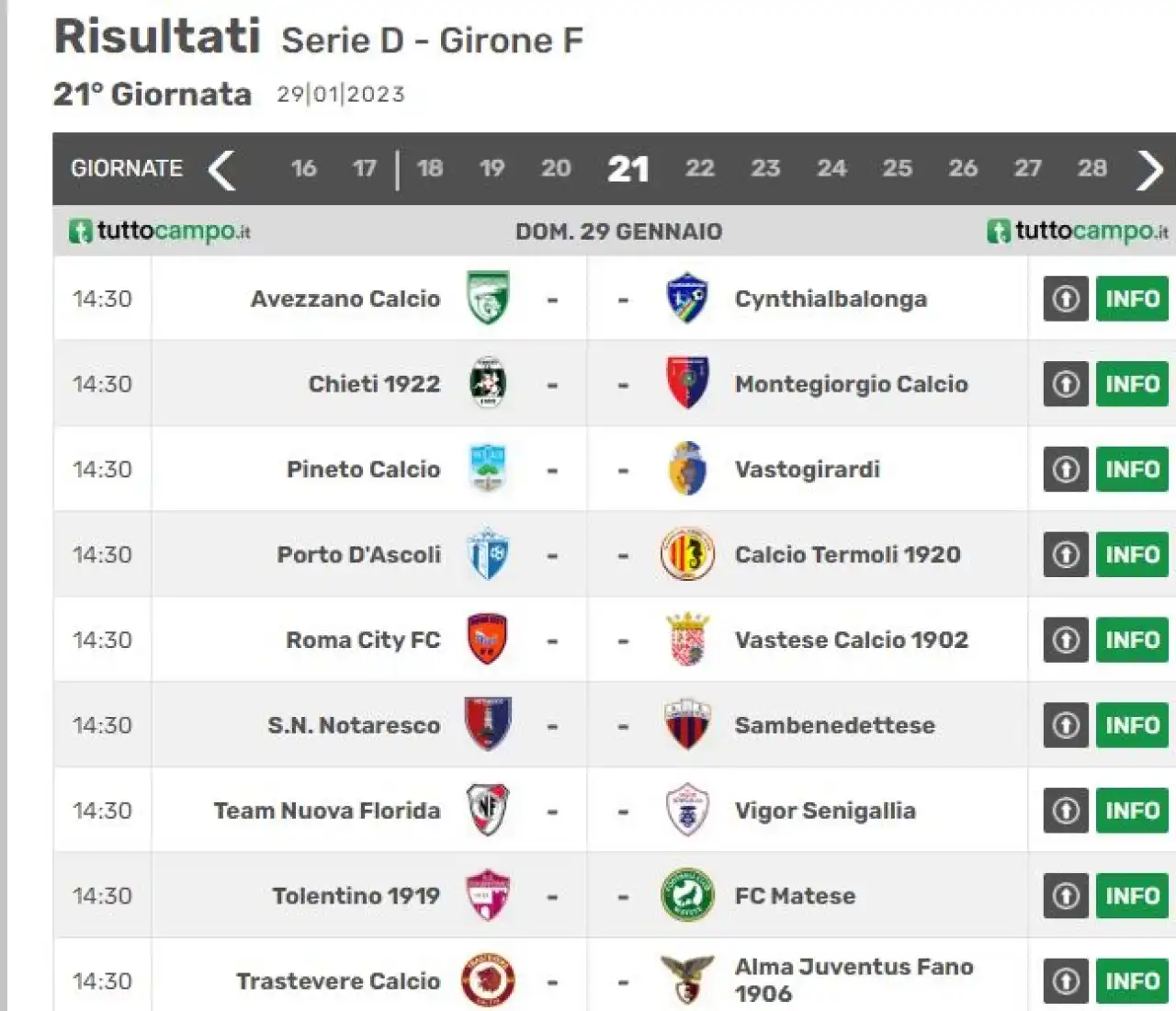Click the Vastese Calcio 1902 crest
Viewport: 1176px width, 1011px height.
(687, 640)
